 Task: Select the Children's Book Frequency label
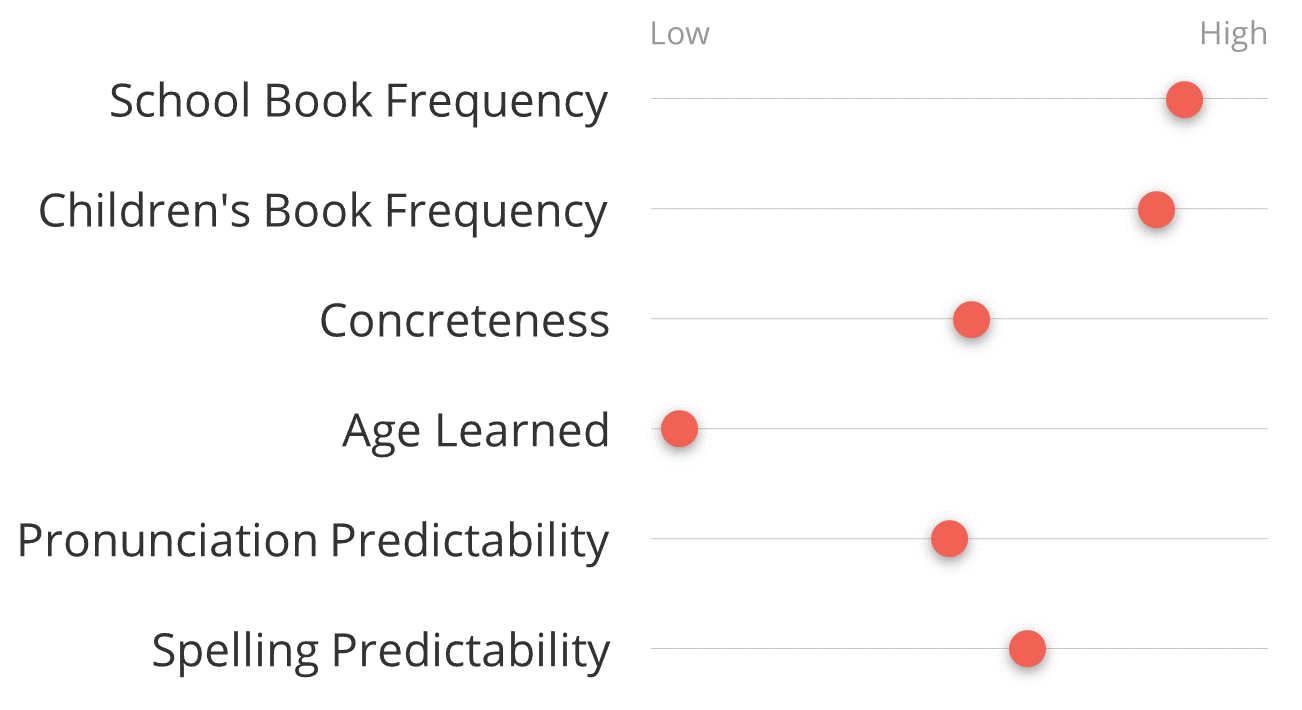(x=322, y=212)
